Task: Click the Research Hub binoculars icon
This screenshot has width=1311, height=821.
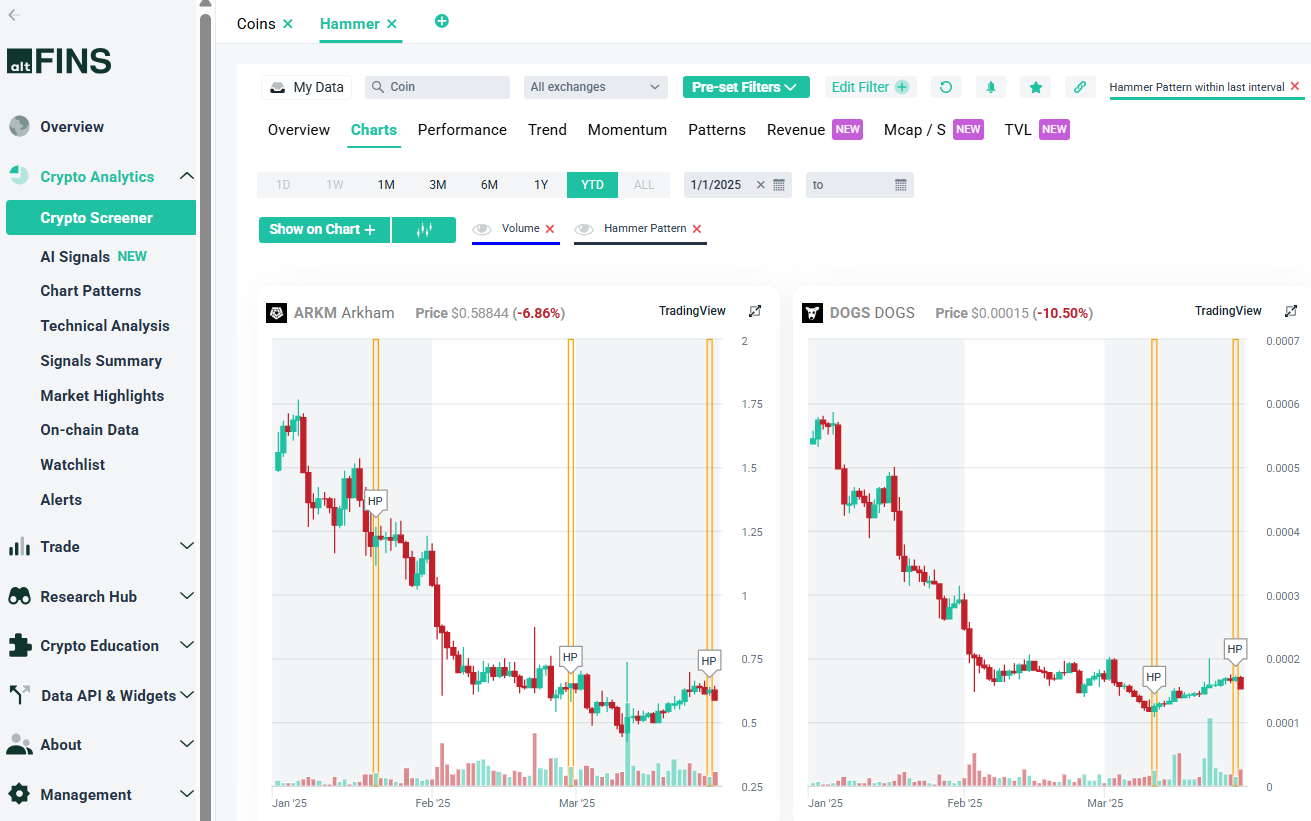Action: point(19,596)
